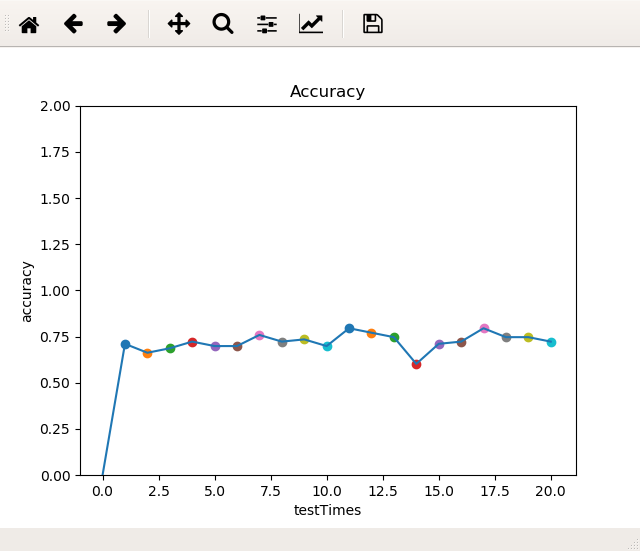Click the y-axis tick label '0.00'
640x551 pixels.
point(55,476)
